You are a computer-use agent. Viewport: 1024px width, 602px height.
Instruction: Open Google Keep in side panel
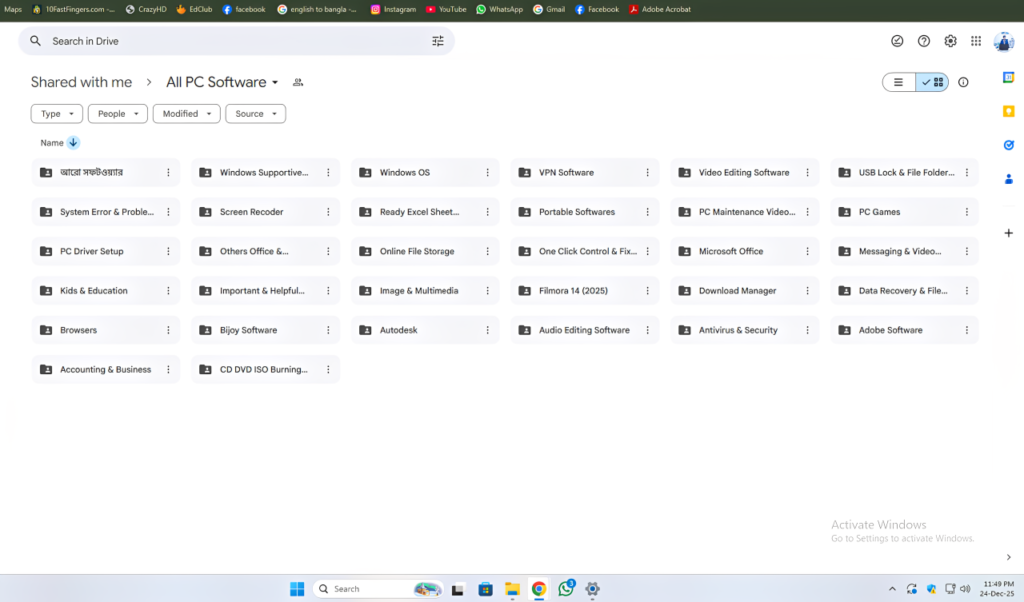point(1009,111)
